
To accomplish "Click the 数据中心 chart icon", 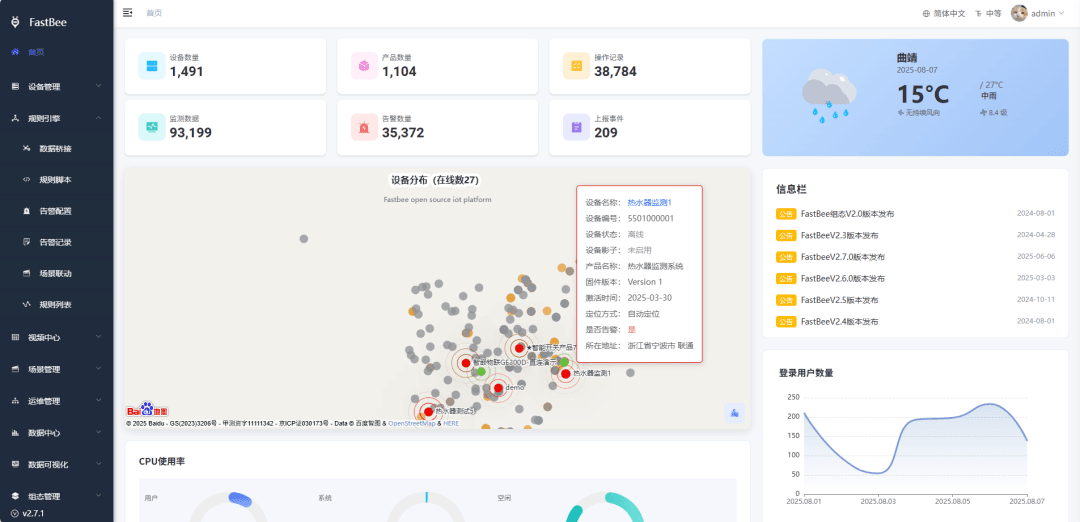I will coord(15,433).
